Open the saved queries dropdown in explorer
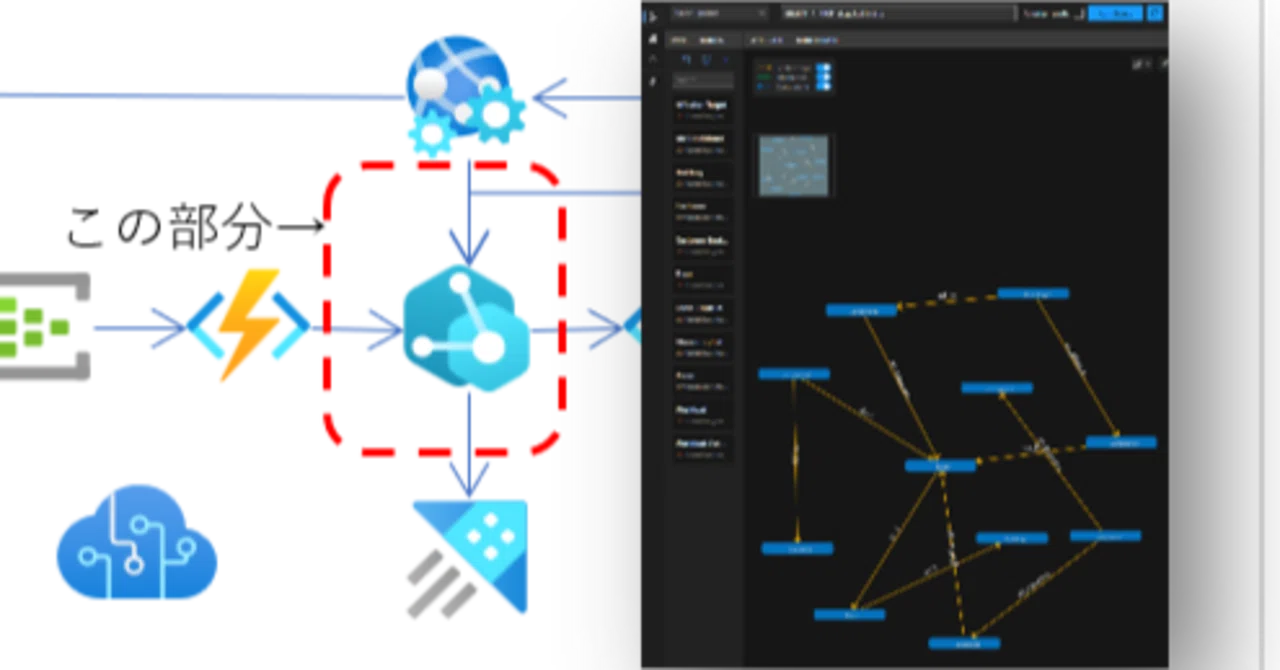Viewport: 1280px width, 670px height. 720,14
